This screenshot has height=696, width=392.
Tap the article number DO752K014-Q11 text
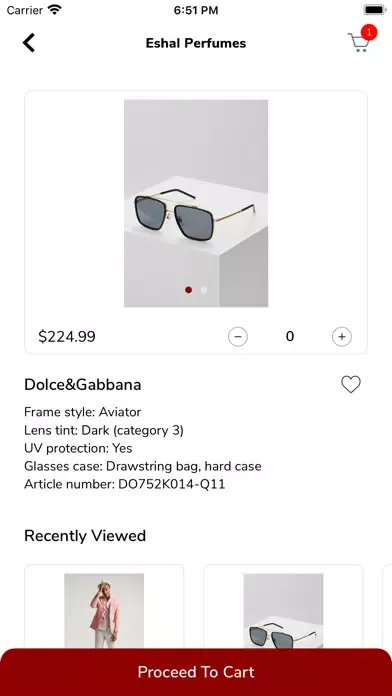pyautogui.click(x=172, y=484)
